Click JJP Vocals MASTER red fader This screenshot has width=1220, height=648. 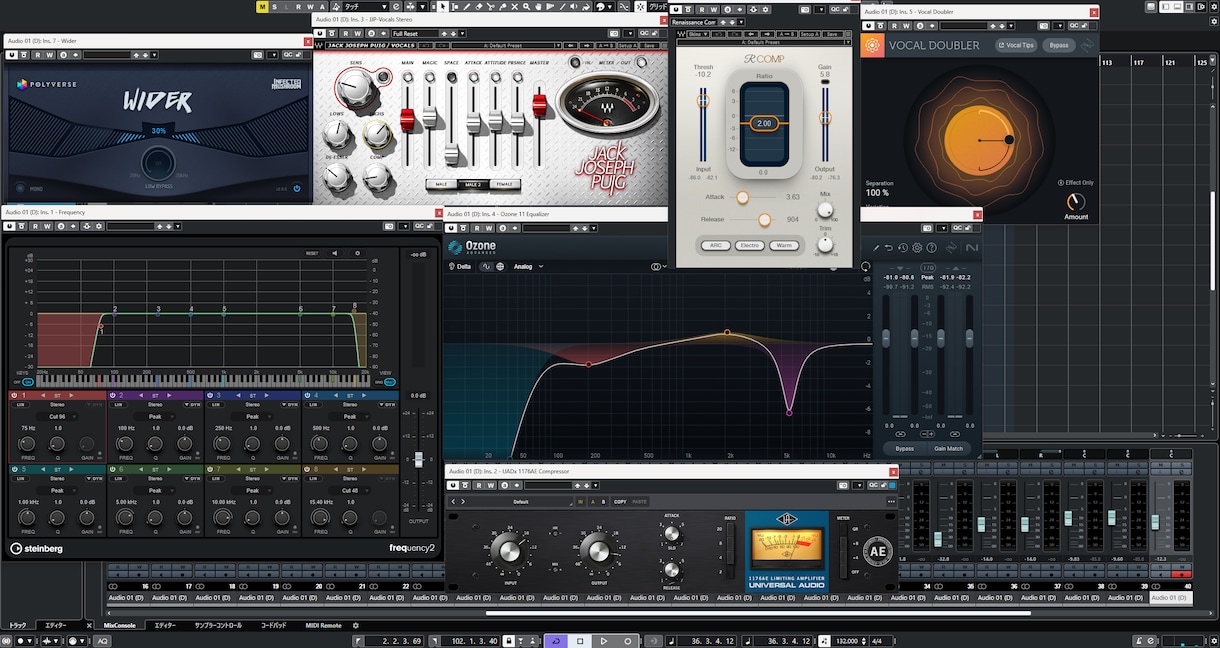(x=539, y=106)
